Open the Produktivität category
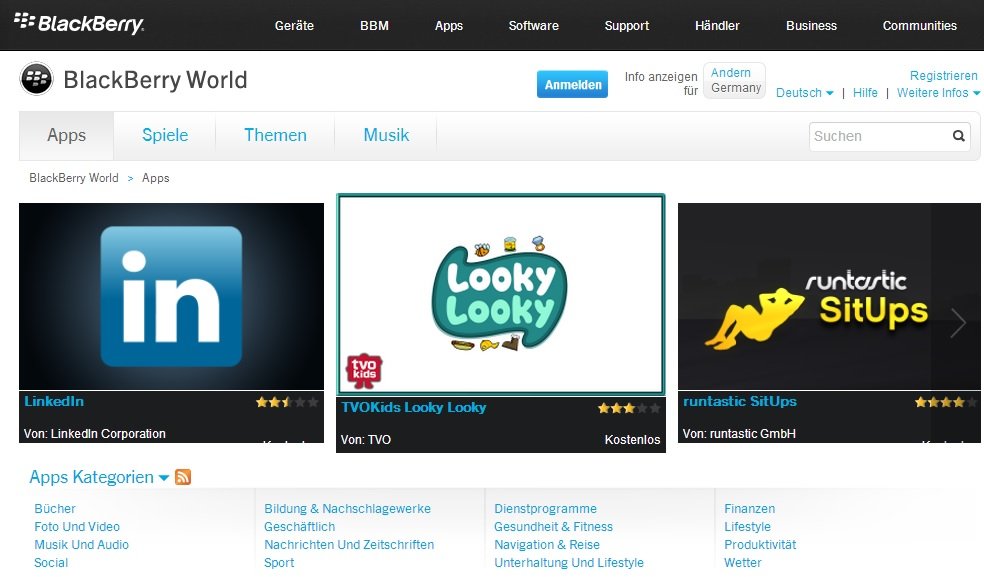This screenshot has width=984, height=577. click(x=760, y=545)
